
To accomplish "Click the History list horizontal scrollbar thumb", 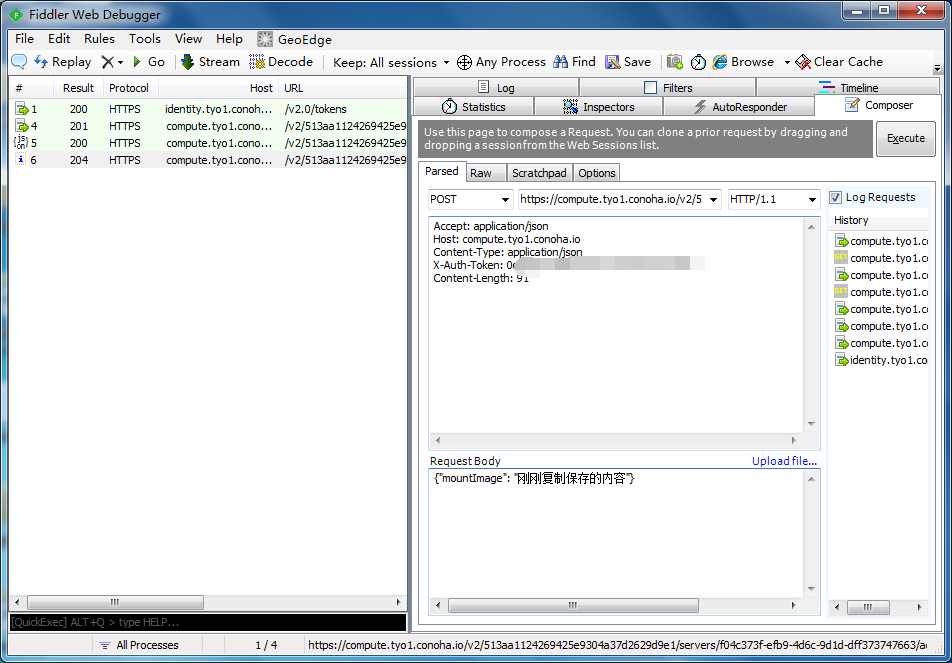I will coord(868,607).
